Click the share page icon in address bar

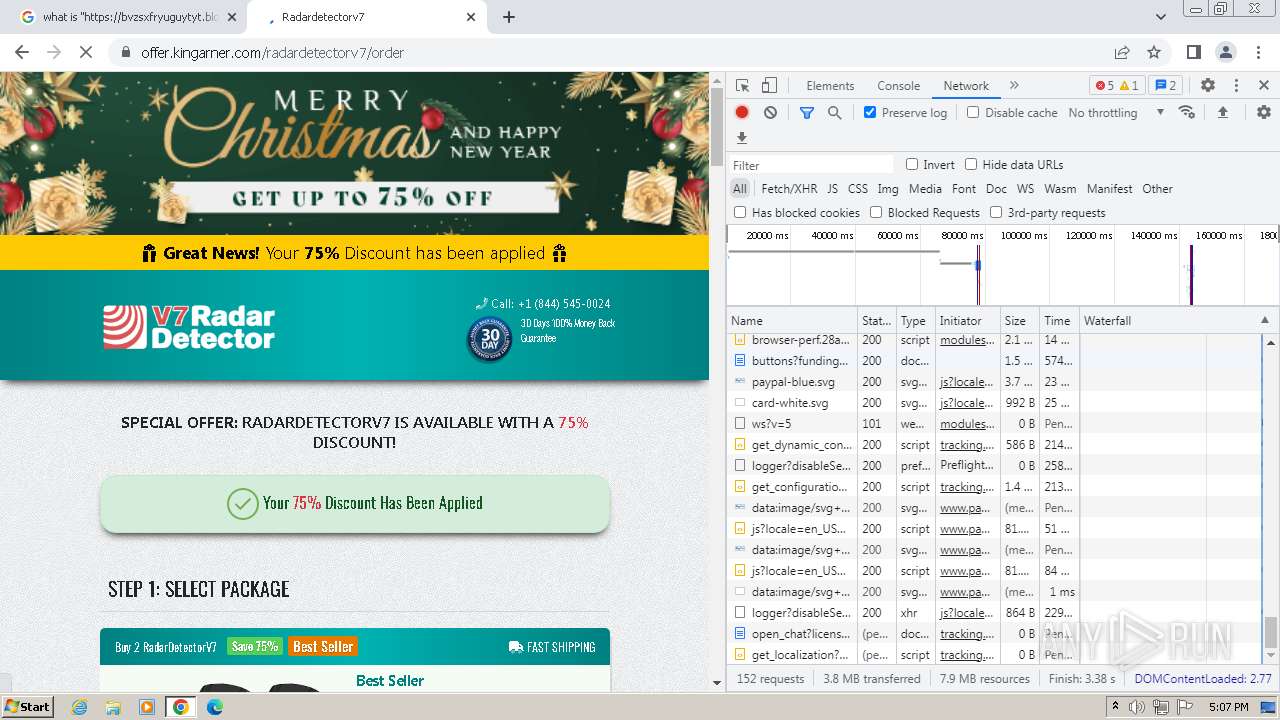click(1122, 52)
